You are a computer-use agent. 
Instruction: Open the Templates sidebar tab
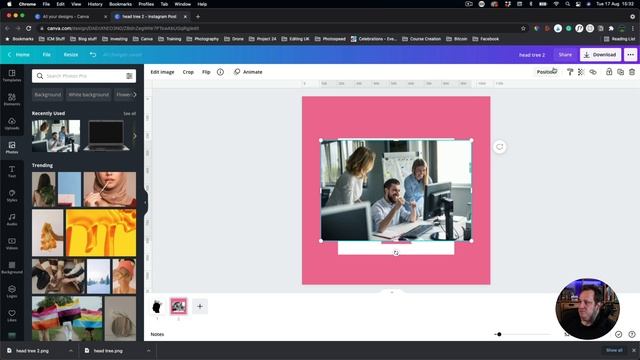pyautogui.click(x=12, y=76)
